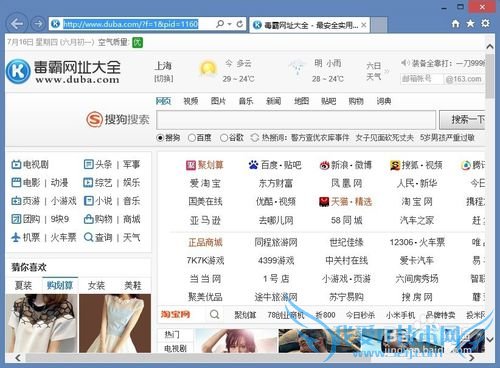Viewport: 500px width, 368px height.
Task: Select the 热门 tab in bottom section
Action: (172, 334)
